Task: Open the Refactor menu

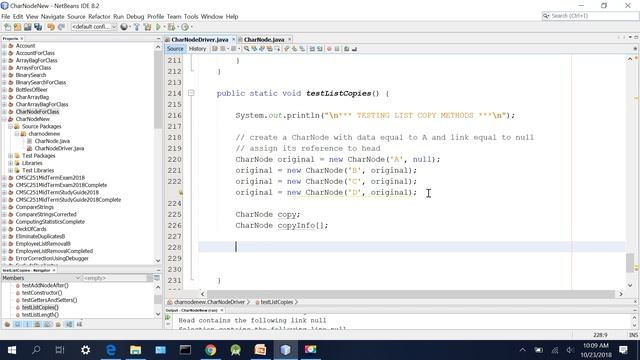Action: (x=99, y=17)
